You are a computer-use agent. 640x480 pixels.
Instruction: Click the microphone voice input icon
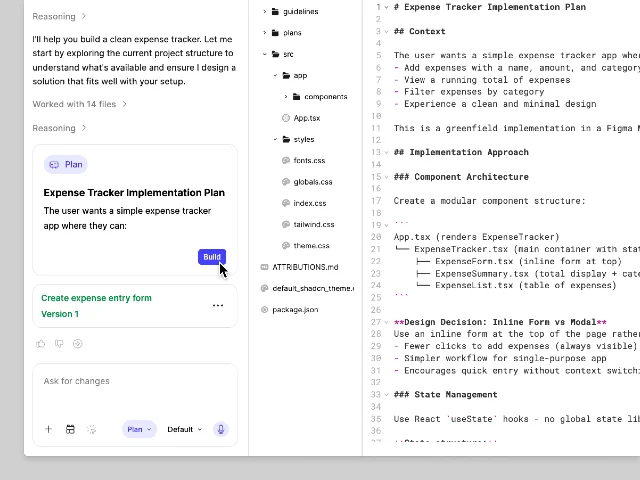tap(221, 429)
